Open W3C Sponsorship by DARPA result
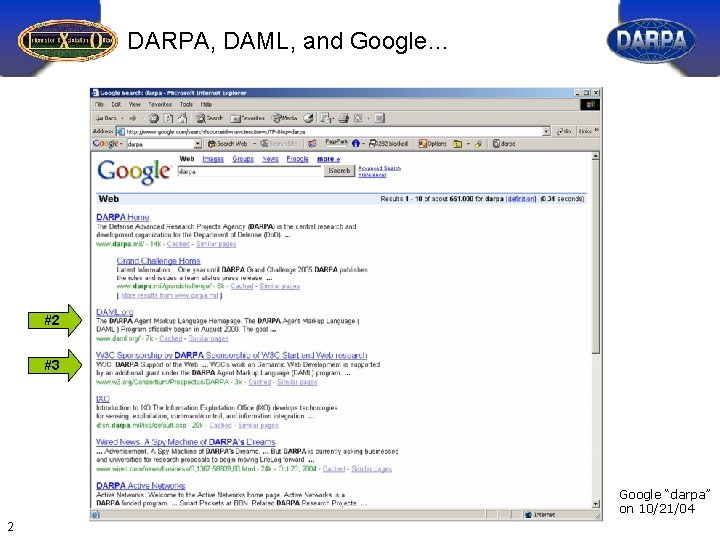The width and height of the screenshot is (720, 540). click(x=231, y=355)
